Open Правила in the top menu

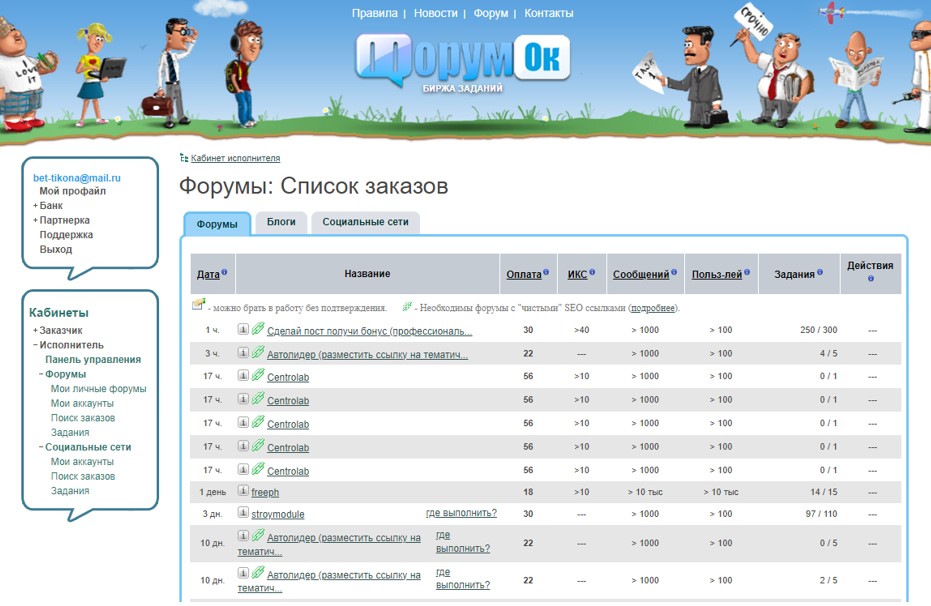(x=375, y=13)
